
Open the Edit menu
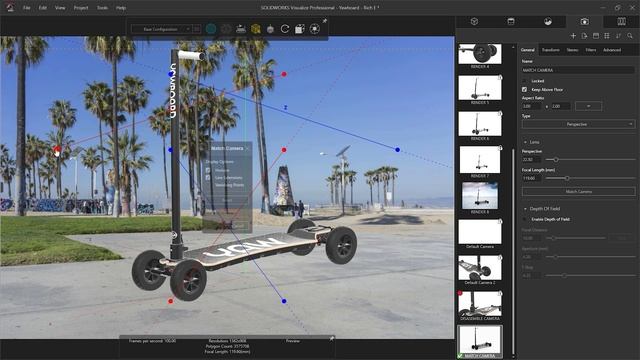(x=42, y=8)
